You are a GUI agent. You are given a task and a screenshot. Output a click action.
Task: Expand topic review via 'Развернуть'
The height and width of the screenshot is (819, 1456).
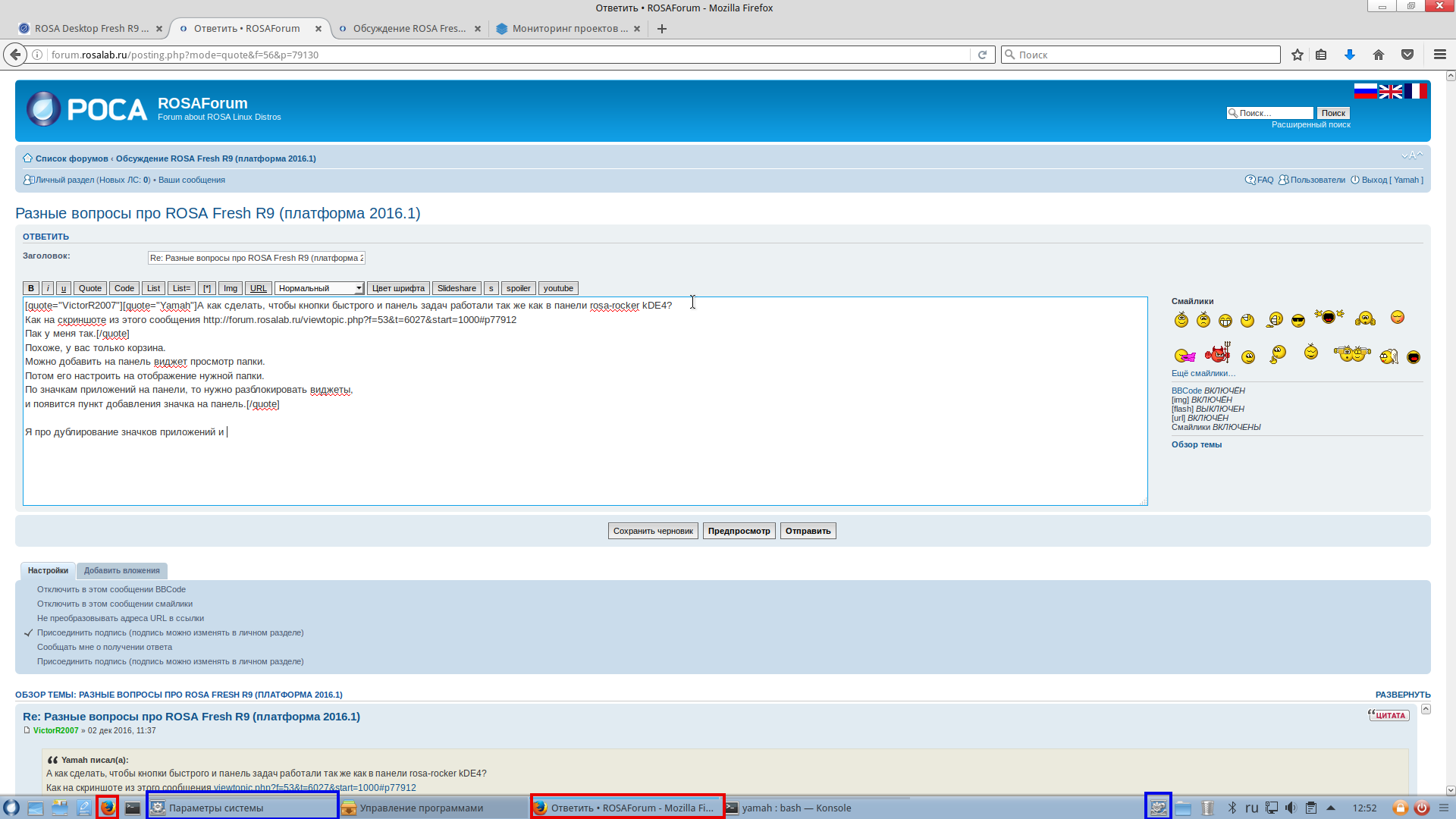pos(1402,695)
